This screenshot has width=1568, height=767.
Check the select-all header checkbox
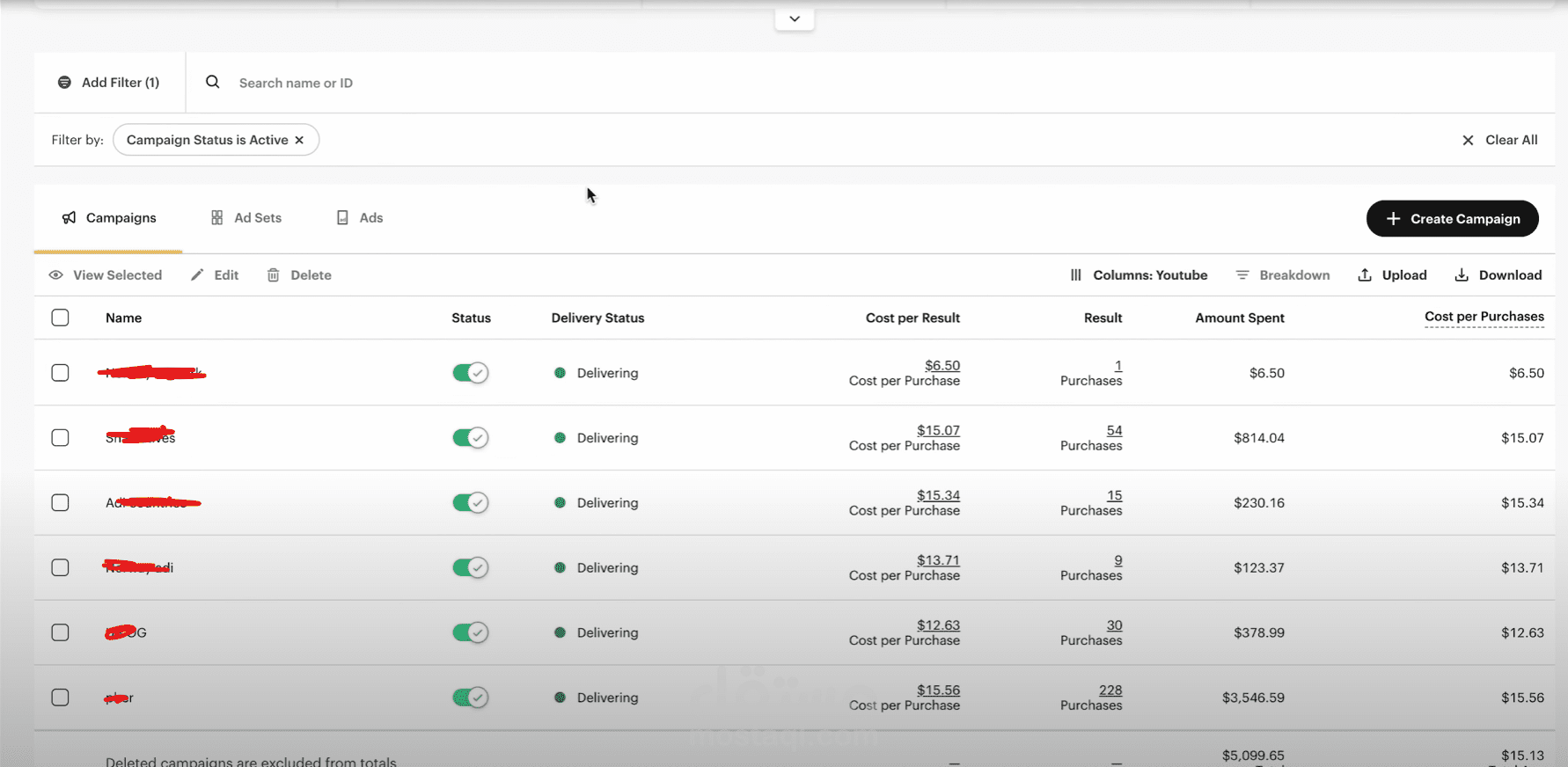(60, 318)
